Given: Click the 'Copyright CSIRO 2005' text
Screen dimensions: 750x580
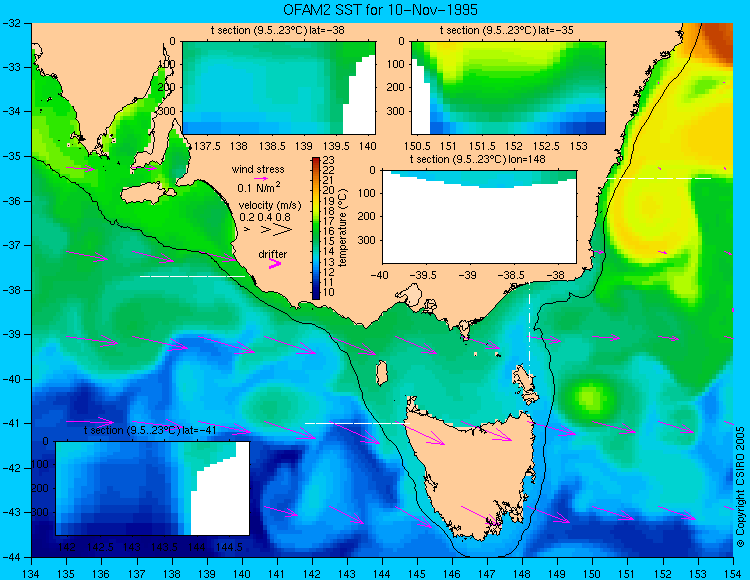Looking at the screenshot, I should (x=740, y=487).
